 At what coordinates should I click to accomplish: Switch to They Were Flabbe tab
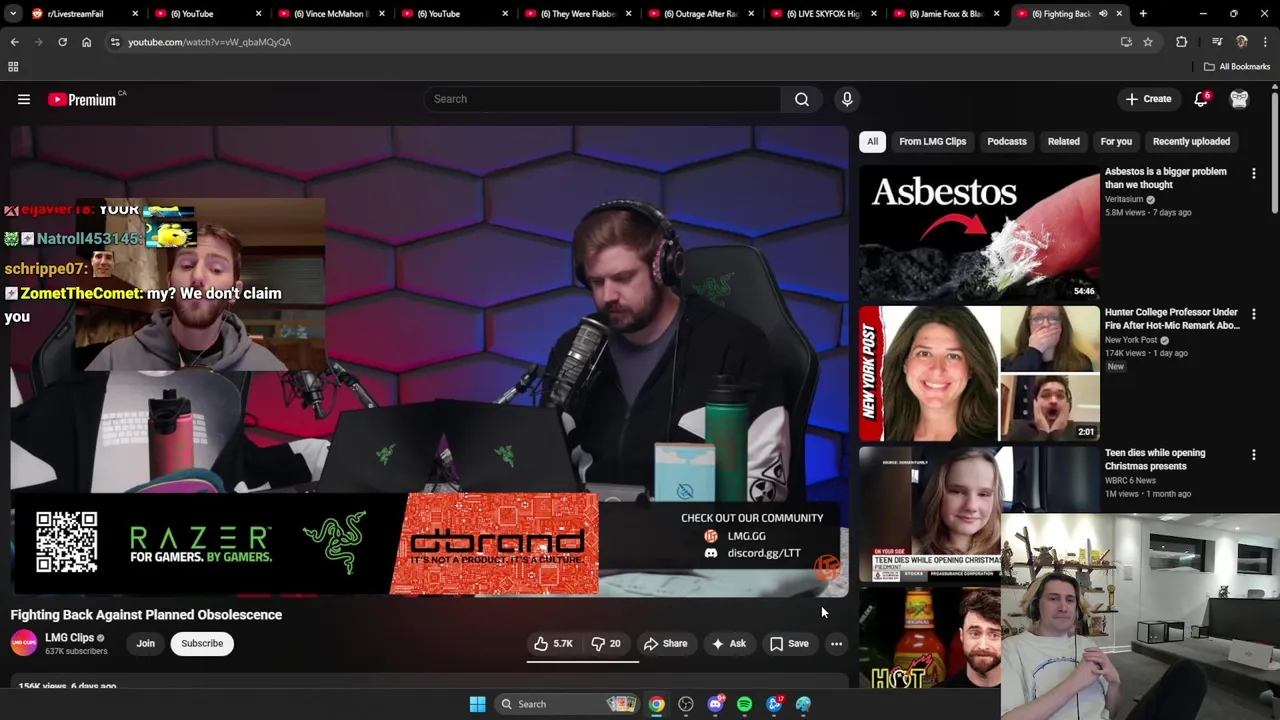pyautogui.click(x=577, y=14)
